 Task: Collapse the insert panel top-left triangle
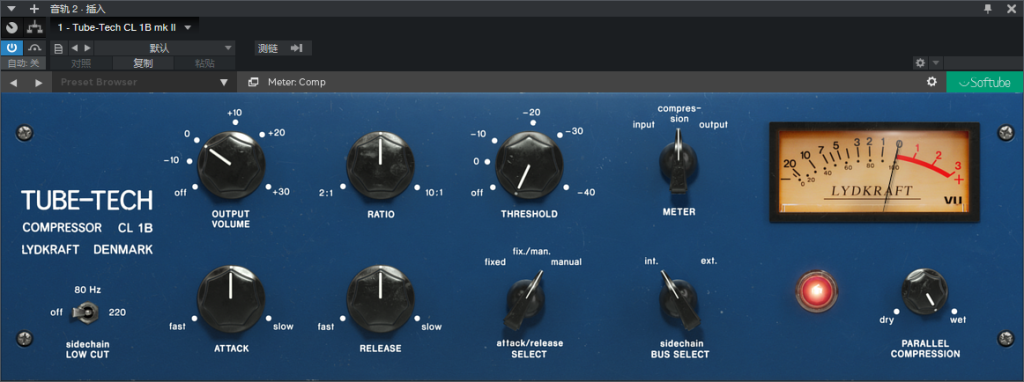11,8
